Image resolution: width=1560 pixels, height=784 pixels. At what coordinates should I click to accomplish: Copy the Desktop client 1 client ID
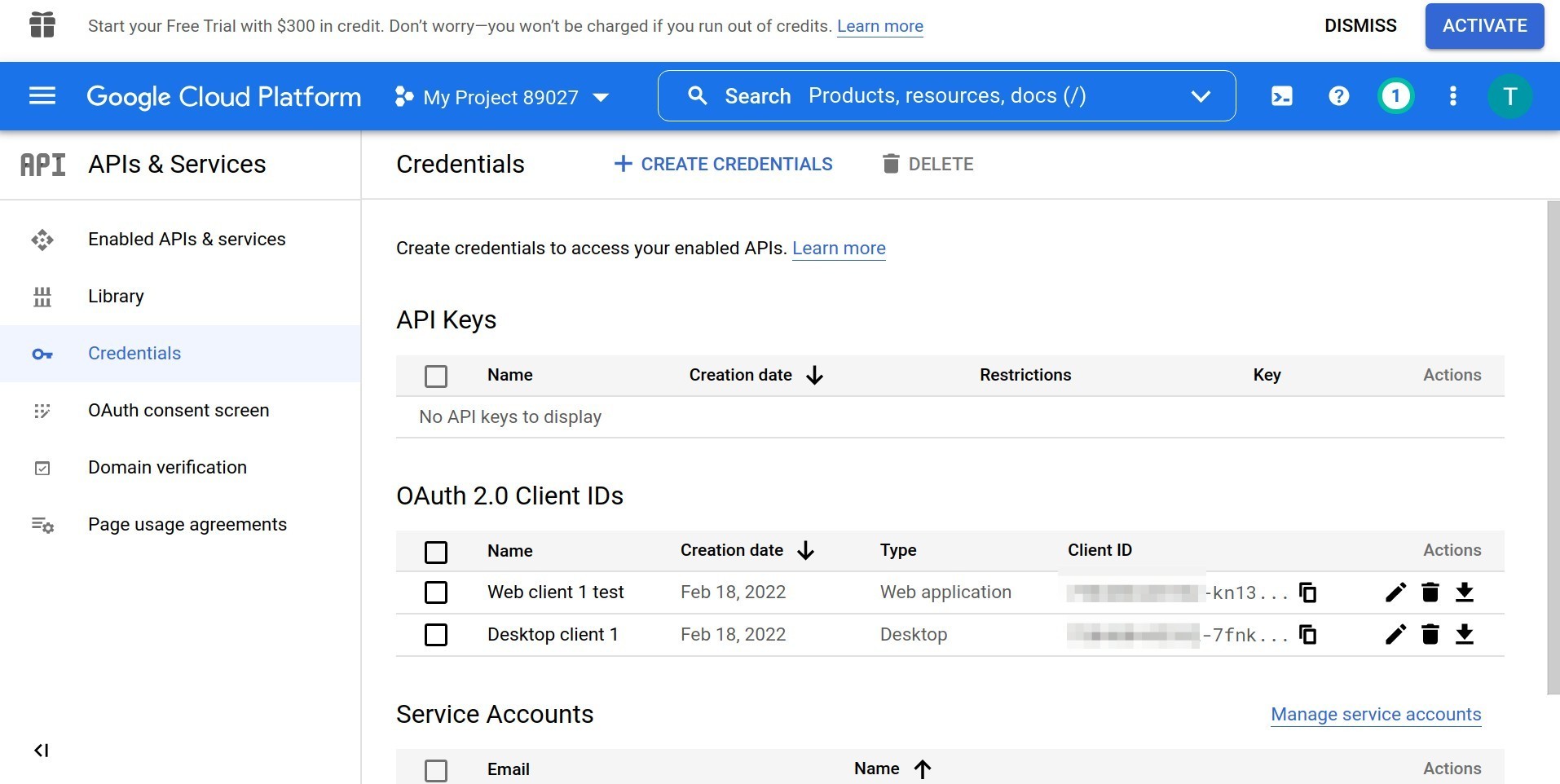pos(1307,635)
